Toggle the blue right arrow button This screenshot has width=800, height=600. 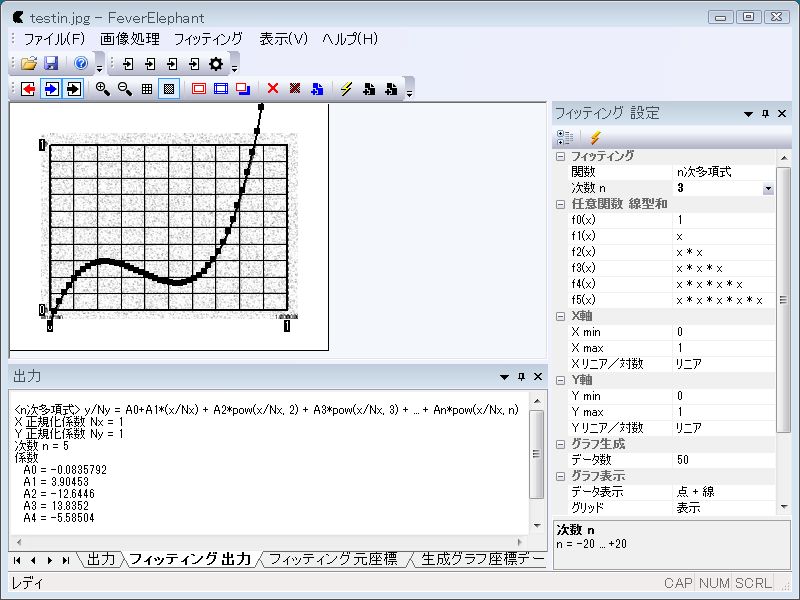[x=50, y=89]
